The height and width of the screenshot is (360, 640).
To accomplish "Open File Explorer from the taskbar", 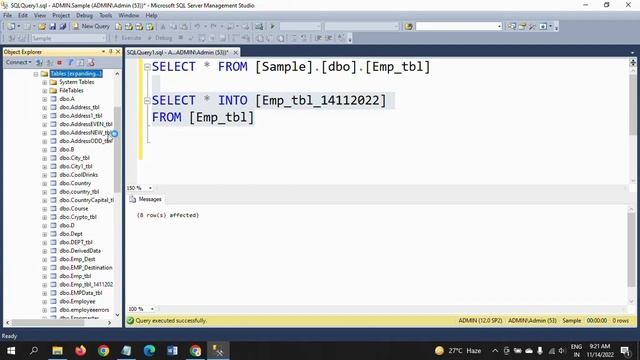I will pos(57,351).
